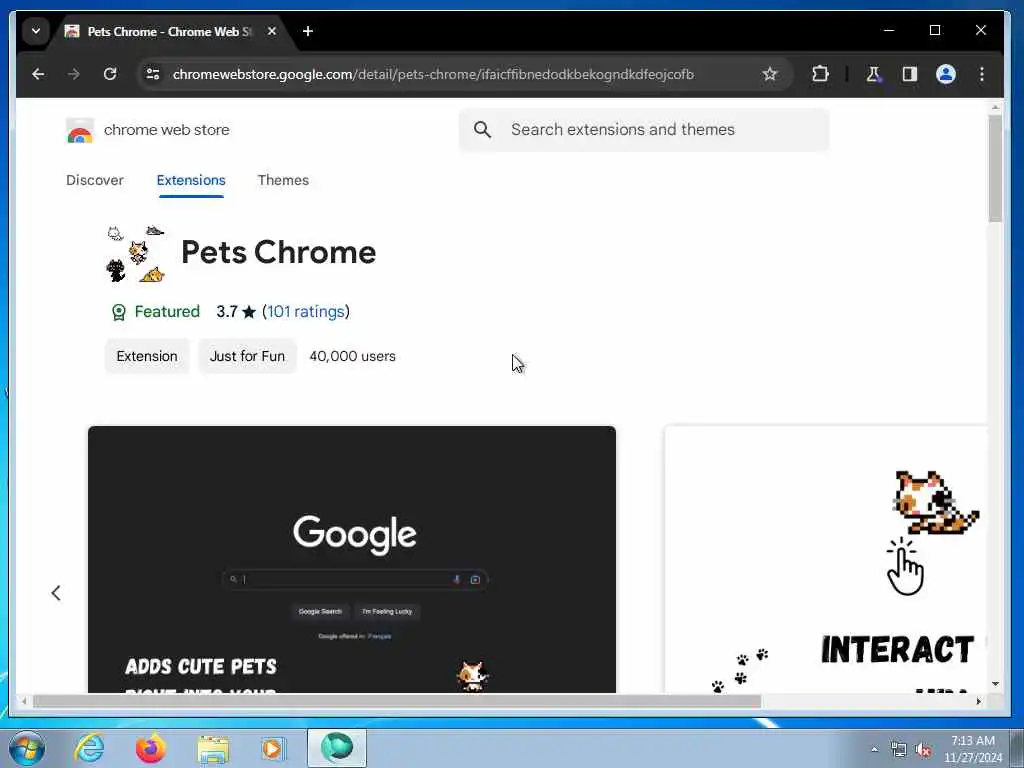Open Chrome Labs flask icon
This screenshot has width=1024, height=768.
click(873, 74)
